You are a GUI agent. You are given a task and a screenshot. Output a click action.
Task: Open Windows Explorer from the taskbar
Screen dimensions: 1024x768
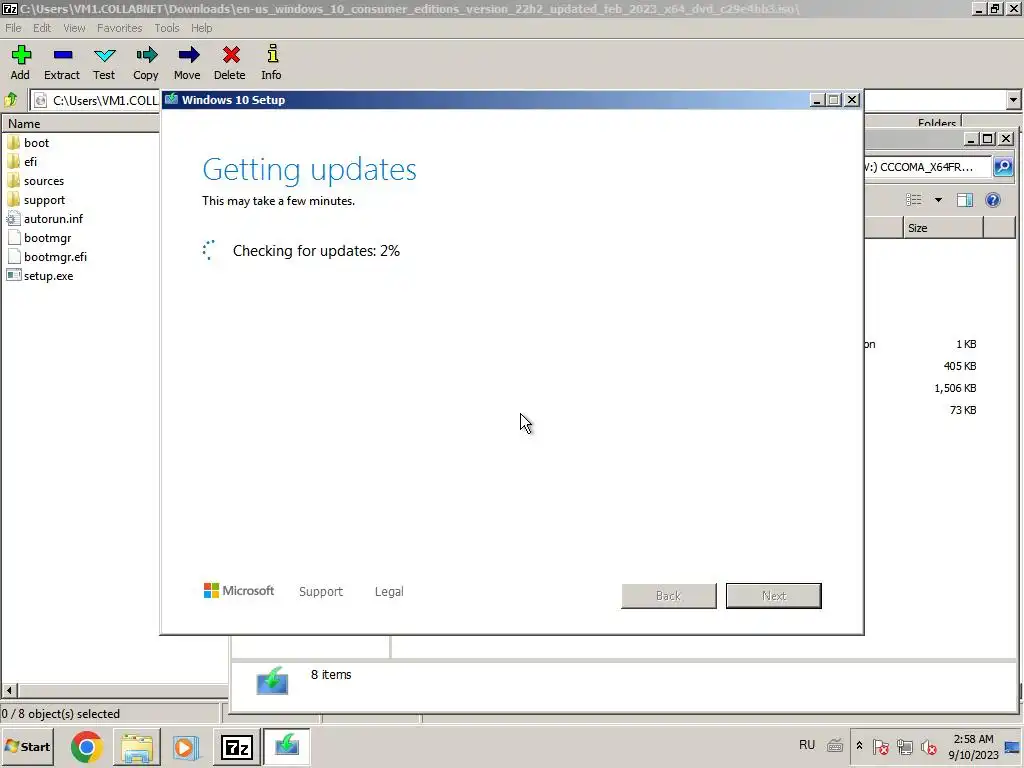click(136, 746)
